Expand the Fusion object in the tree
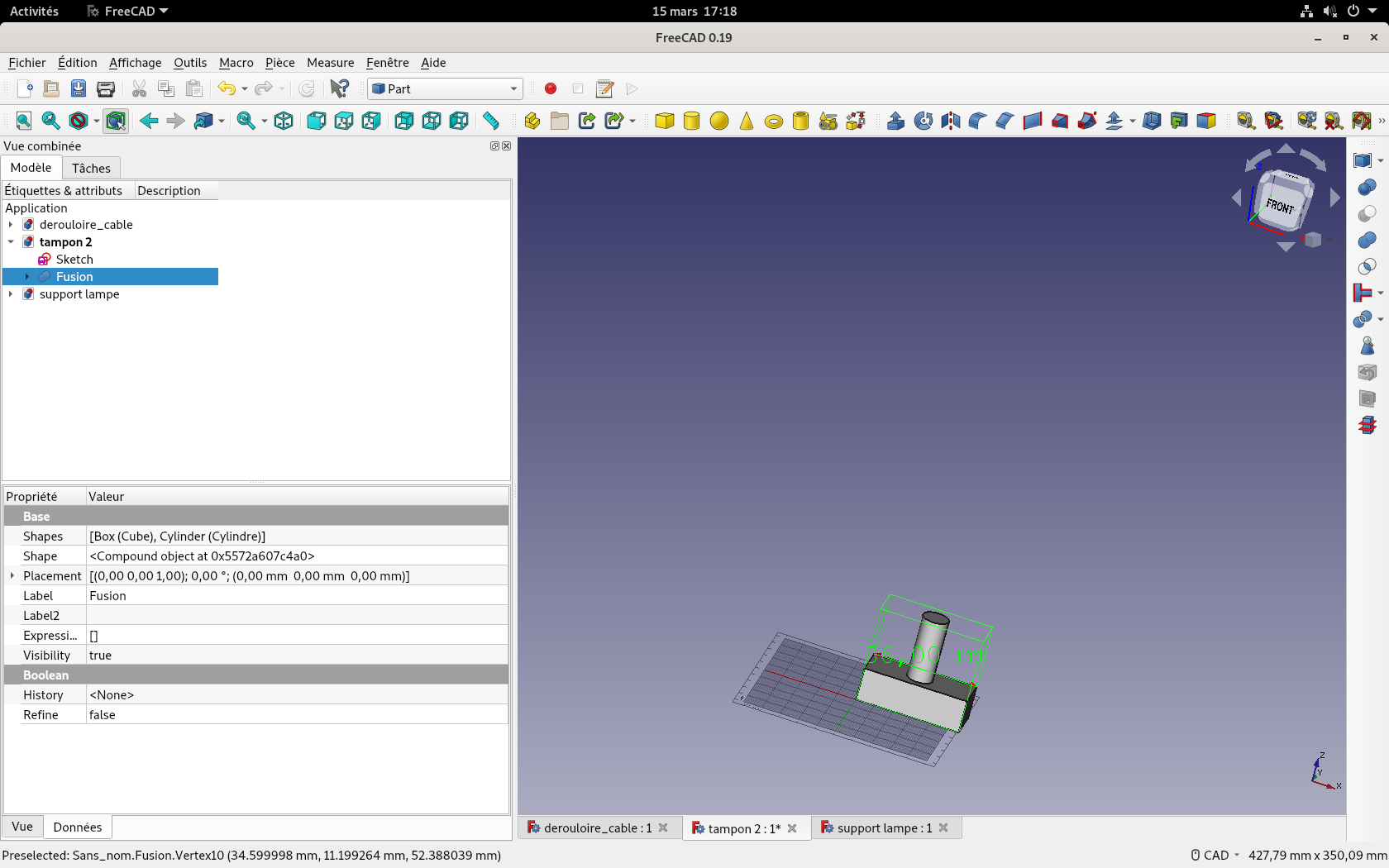The width and height of the screenshot is (1389, 868). (x=27, y=277)
